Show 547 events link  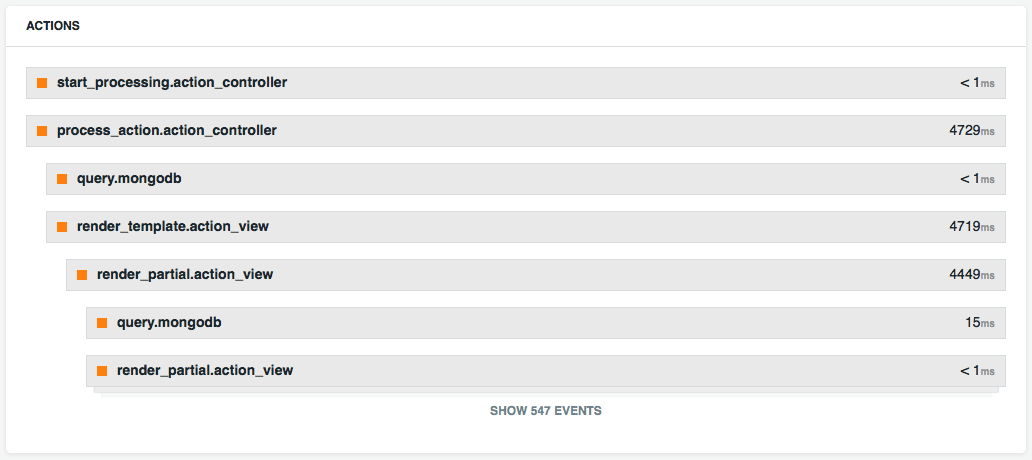coord(546,411)
